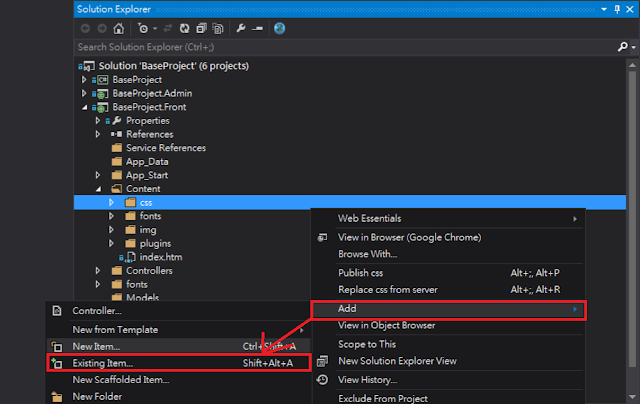Select the Service References folder
The height and width of the screenshot is (404, 640).
[x=158, y=148]
